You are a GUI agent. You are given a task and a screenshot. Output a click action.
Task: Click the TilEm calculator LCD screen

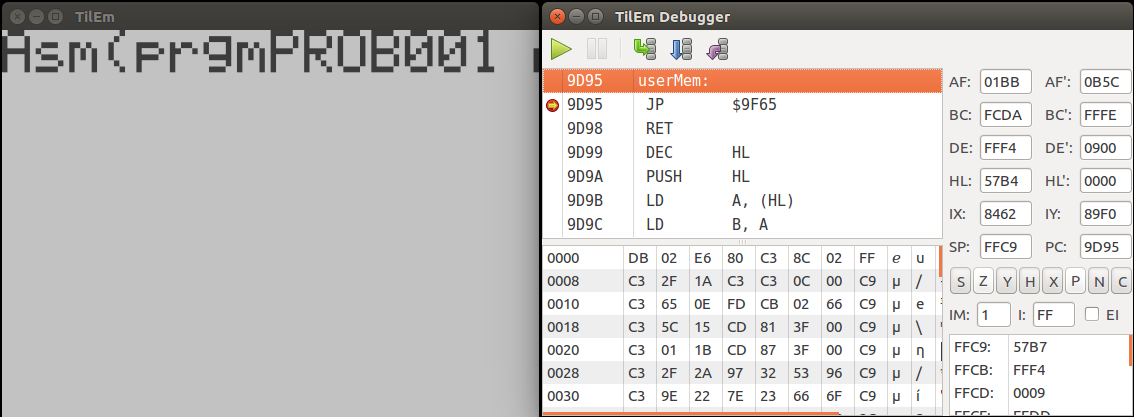270,223
